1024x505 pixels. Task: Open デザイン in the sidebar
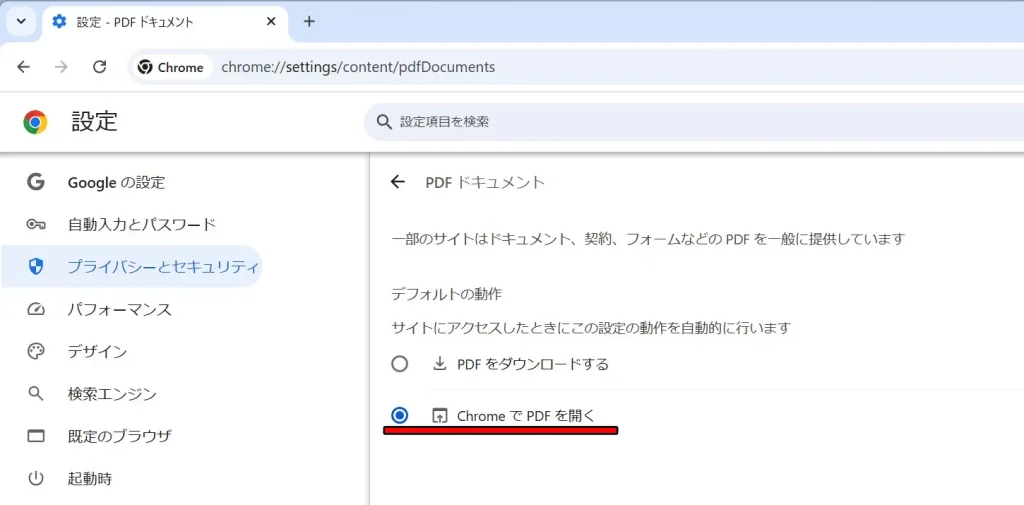pyautogui.click(x=131, y=351)
